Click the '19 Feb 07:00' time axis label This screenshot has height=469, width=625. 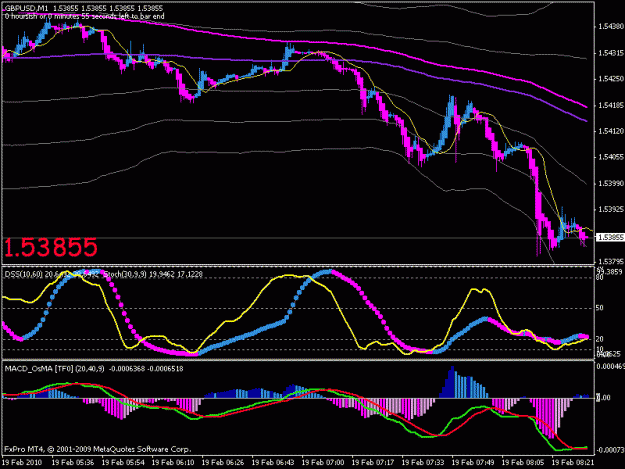pos(322,463)
